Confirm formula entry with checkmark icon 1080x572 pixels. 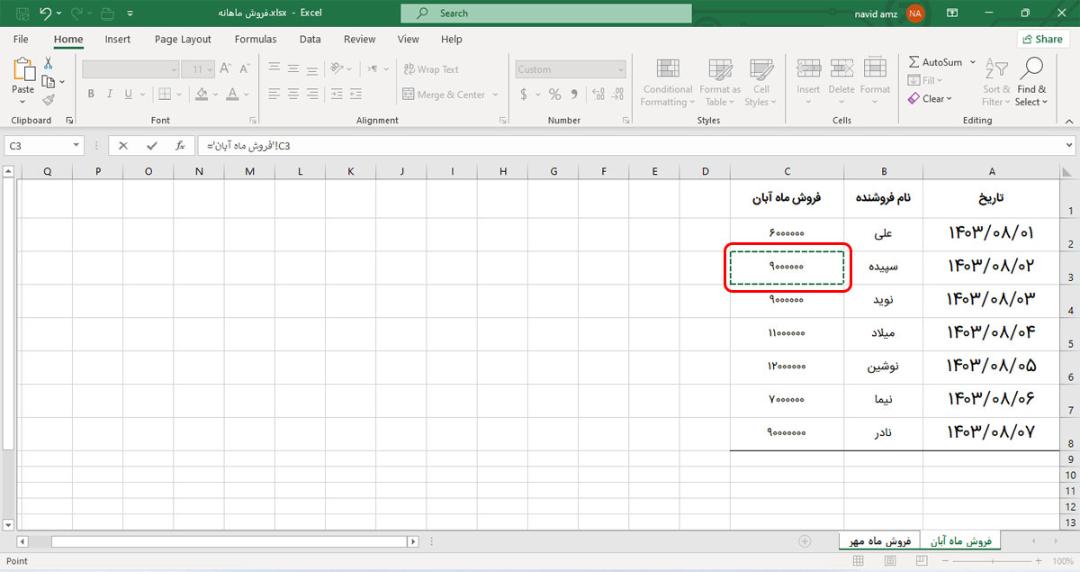point(152,145)
